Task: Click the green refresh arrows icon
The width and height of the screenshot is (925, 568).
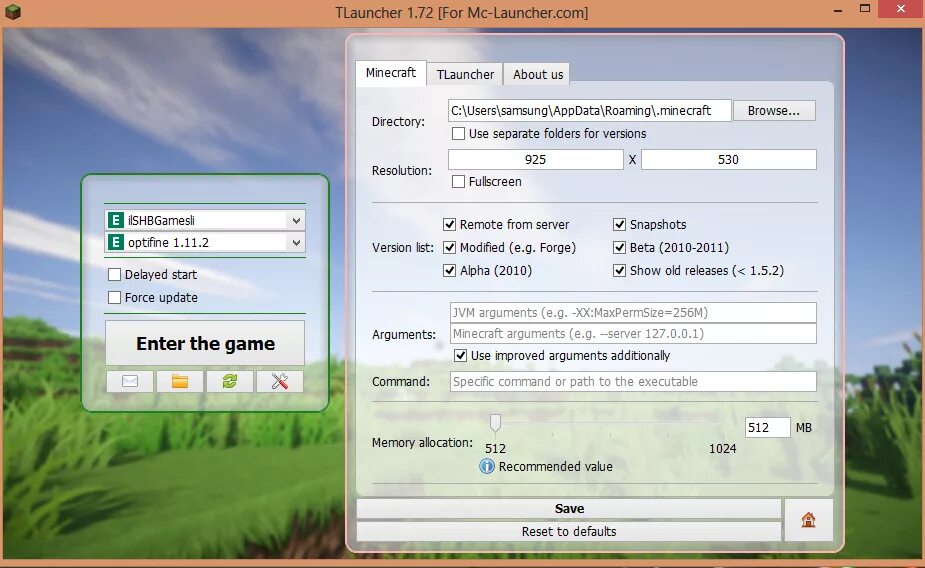Action: (229, 381)
